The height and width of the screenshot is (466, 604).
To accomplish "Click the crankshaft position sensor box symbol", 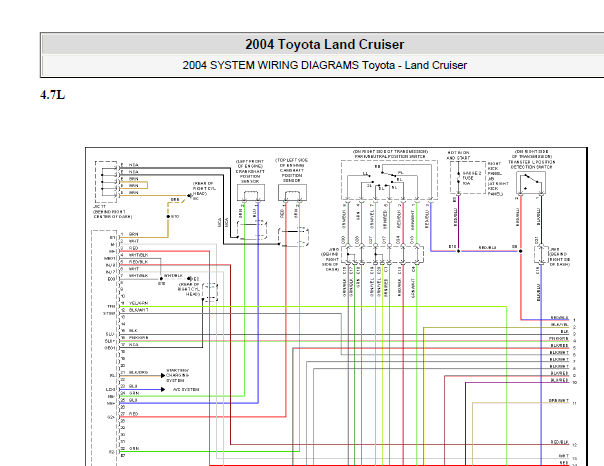I will 251,192.
